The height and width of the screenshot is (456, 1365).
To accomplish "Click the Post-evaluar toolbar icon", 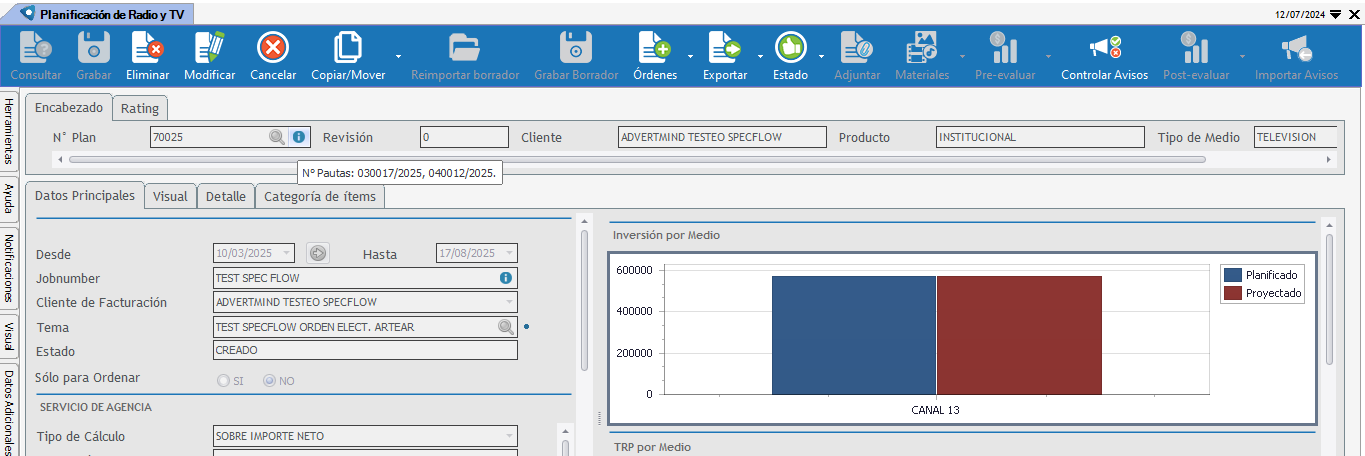I will click(1195, 47).
